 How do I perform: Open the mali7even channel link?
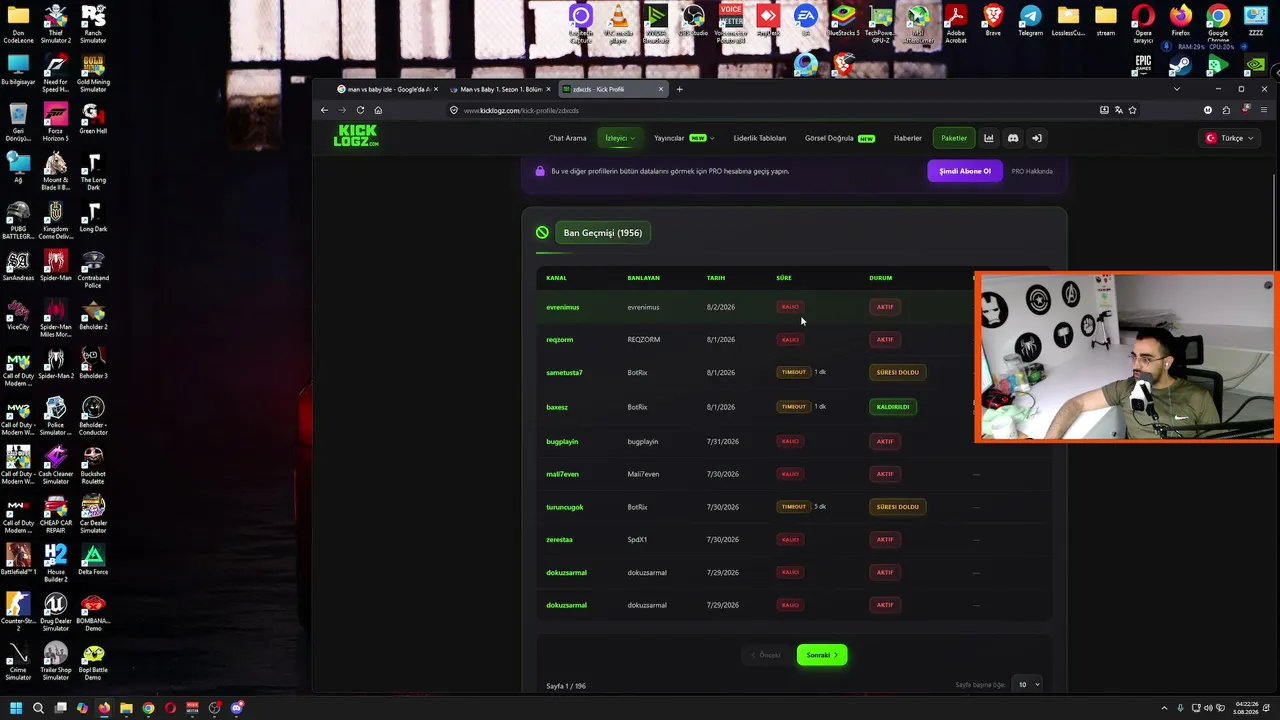pos(562,474)
